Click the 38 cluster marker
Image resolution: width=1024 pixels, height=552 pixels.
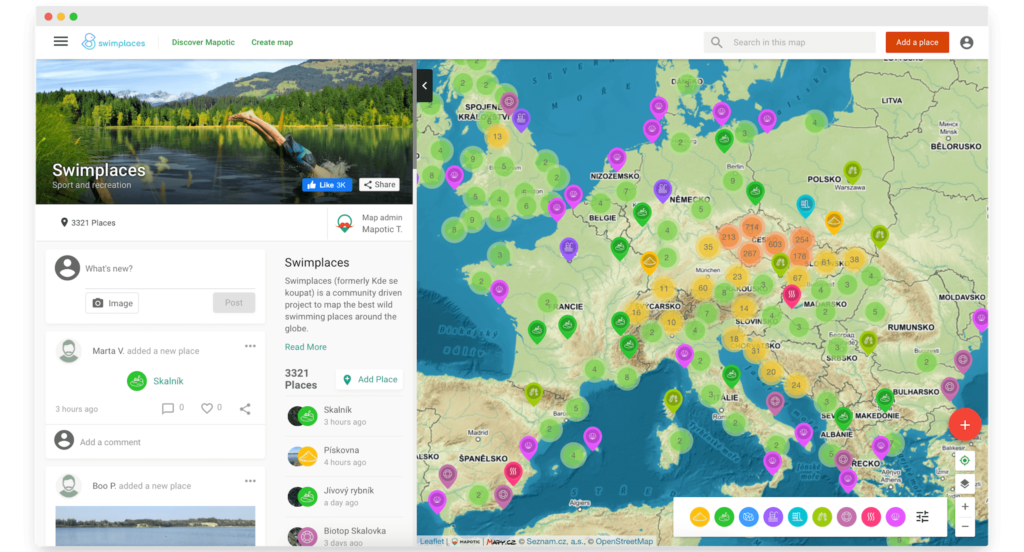pyautogui.click(x=854, y=259)
